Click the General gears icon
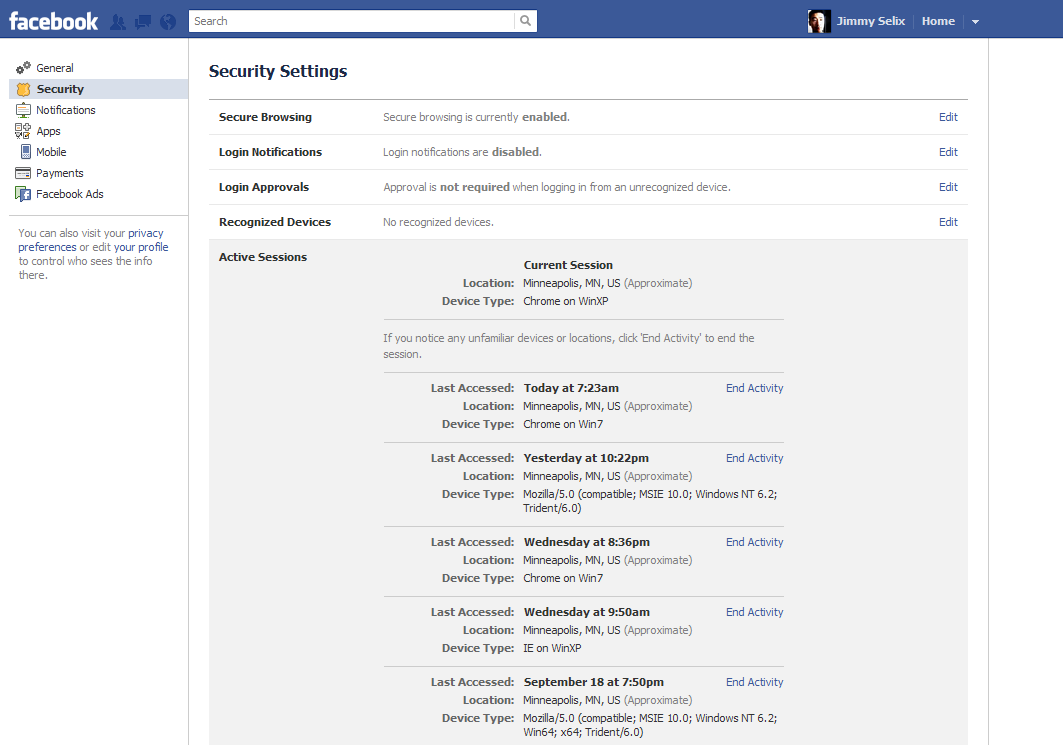This screenshot has height=745, width=1063. [x=23, y=68]
